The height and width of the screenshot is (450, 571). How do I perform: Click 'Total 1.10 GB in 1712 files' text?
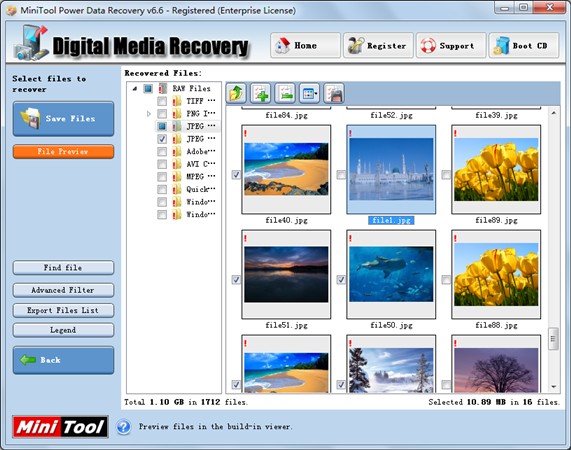pyautogui.click(x=186, y=402)
